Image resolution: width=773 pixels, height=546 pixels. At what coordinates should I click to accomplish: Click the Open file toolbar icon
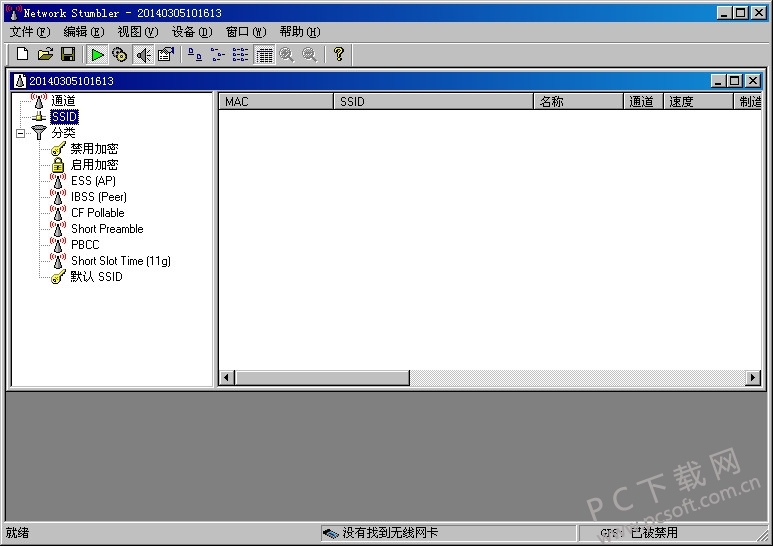(45, 54)
